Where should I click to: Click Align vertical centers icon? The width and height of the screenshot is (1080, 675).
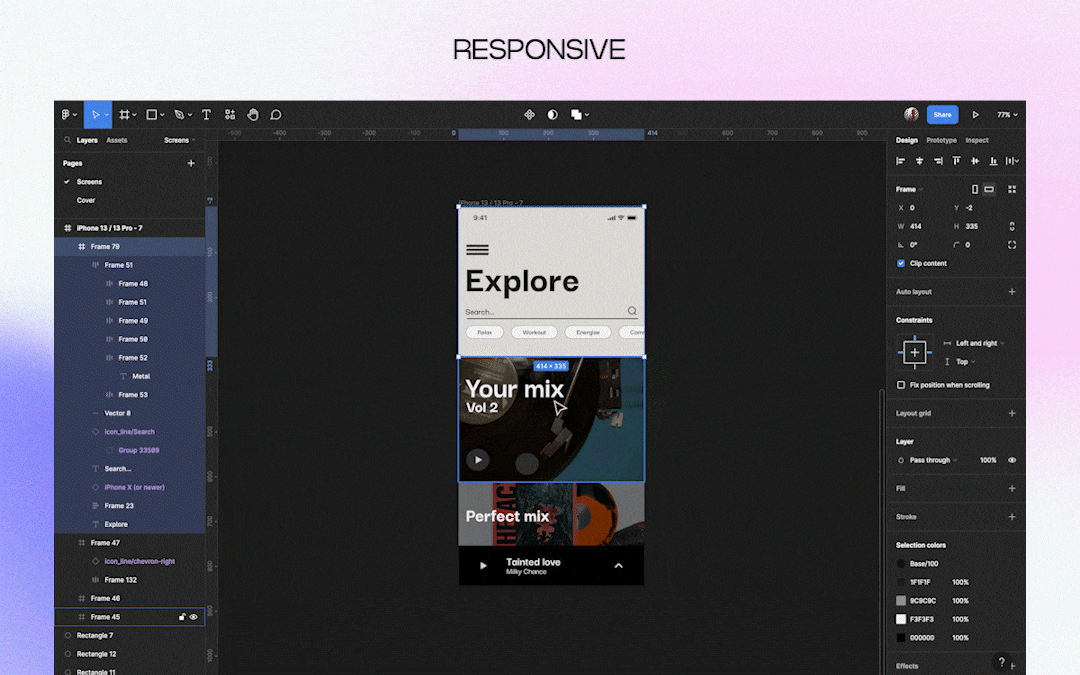tap(975, 161)
